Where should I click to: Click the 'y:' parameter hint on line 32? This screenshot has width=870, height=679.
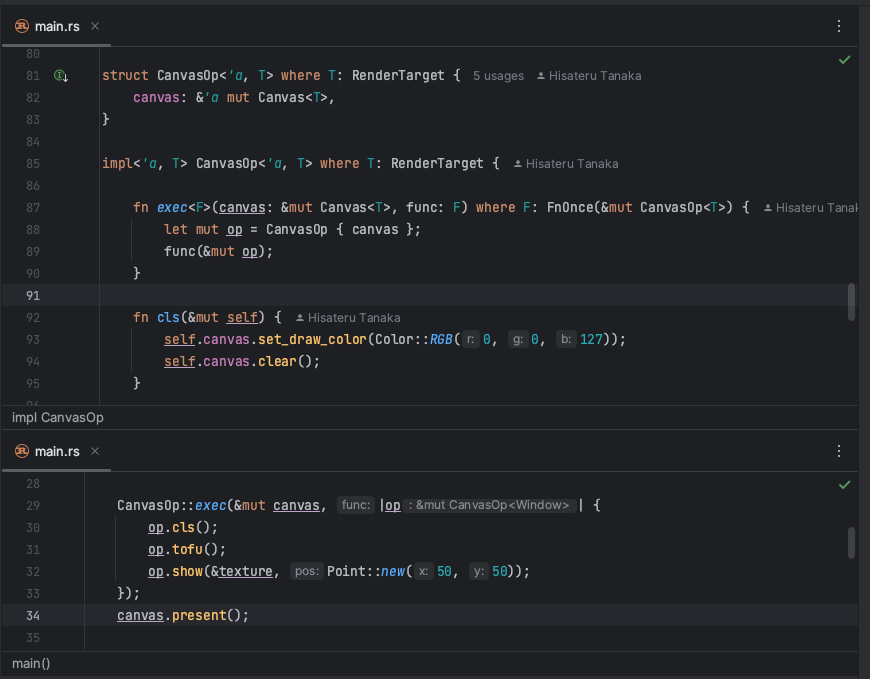tap(478, 571)
